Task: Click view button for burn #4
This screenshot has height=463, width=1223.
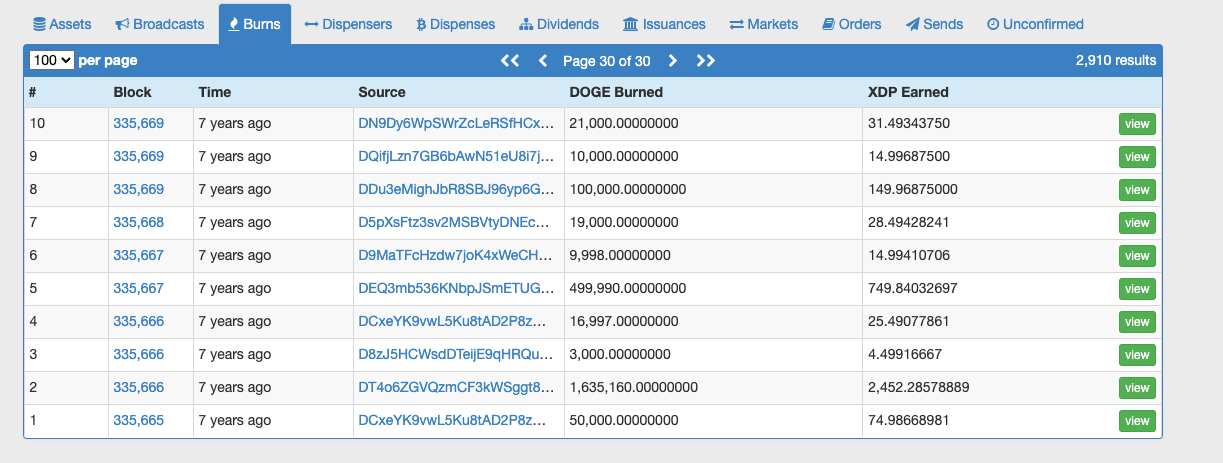Action: pos(1137,322)
